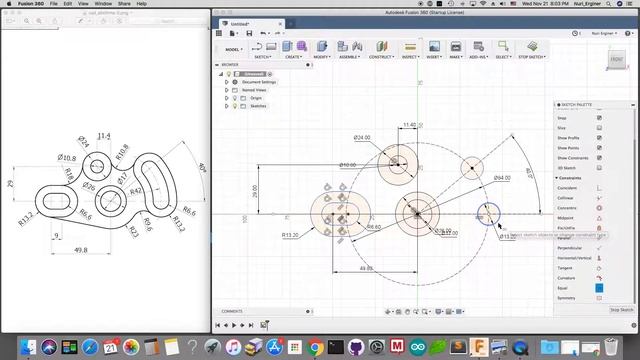Collapse the root component tree node
Viewport: 640px width, 360px height.
[x=221, y=74]
